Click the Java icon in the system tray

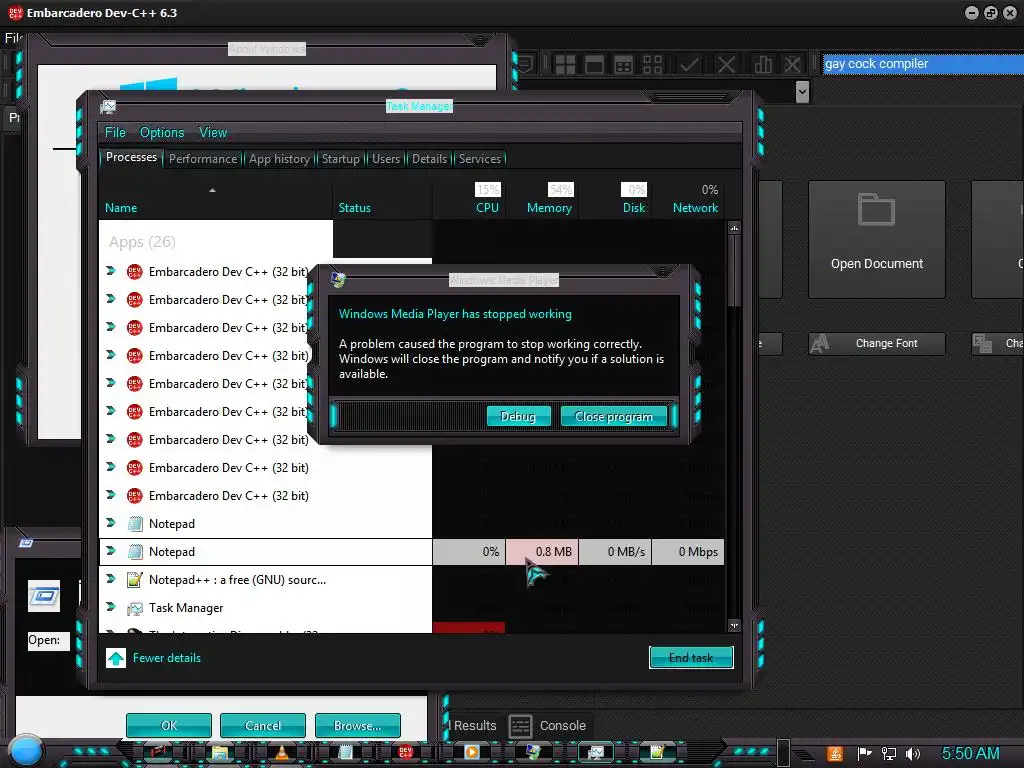[x=835, y=754]
